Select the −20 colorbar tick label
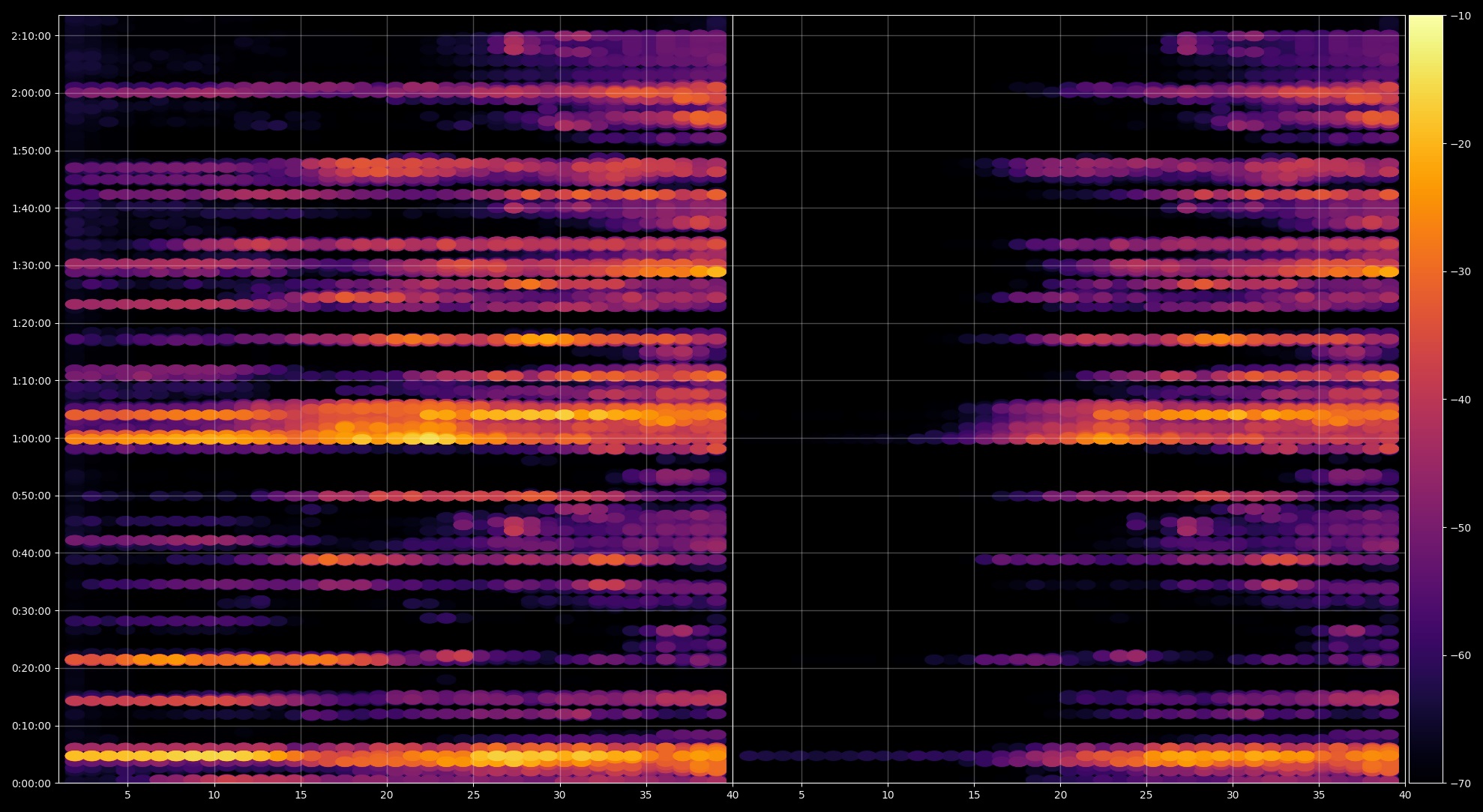Screen dimensions: 1483x812 point(1461,144)
